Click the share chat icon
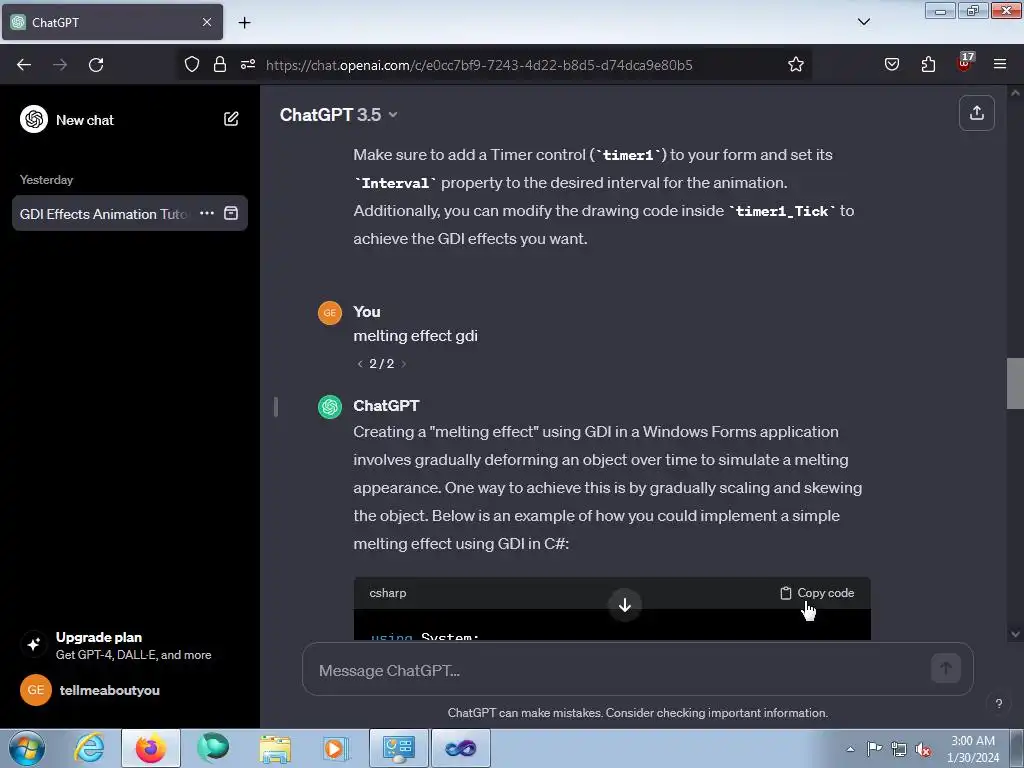 tap(976, 113)
